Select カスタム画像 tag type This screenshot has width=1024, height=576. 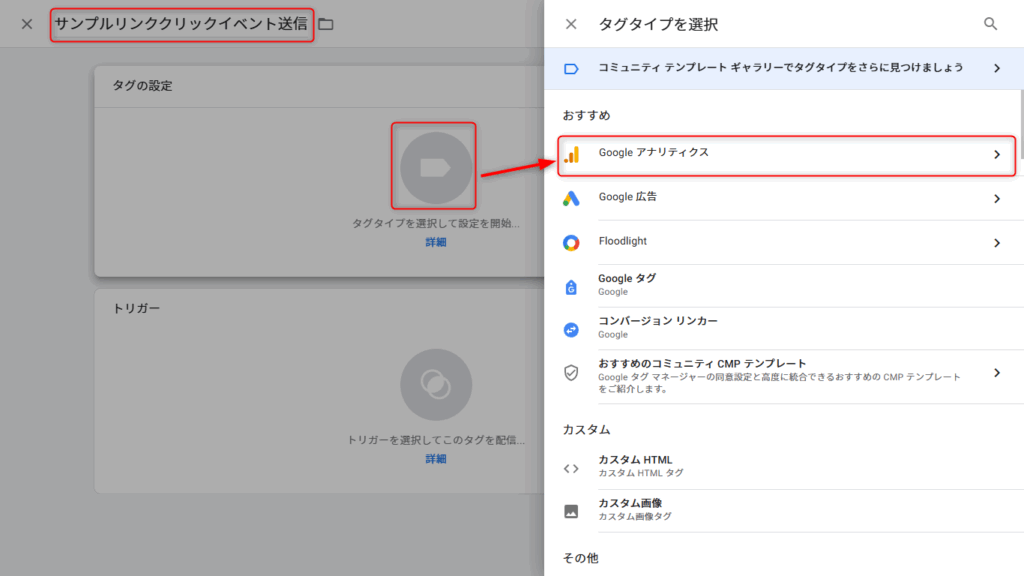pos(784,511)
